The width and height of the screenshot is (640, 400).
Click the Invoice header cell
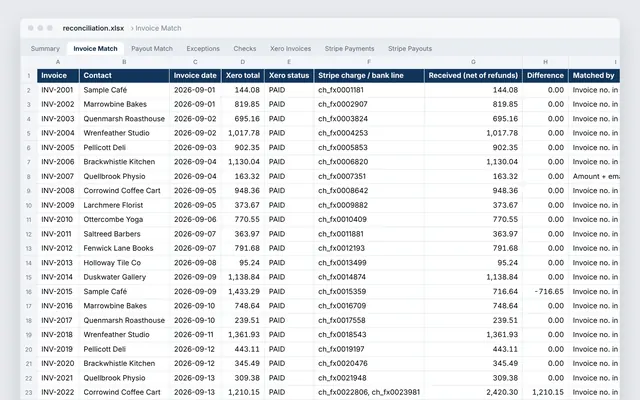tap(58, 76)
